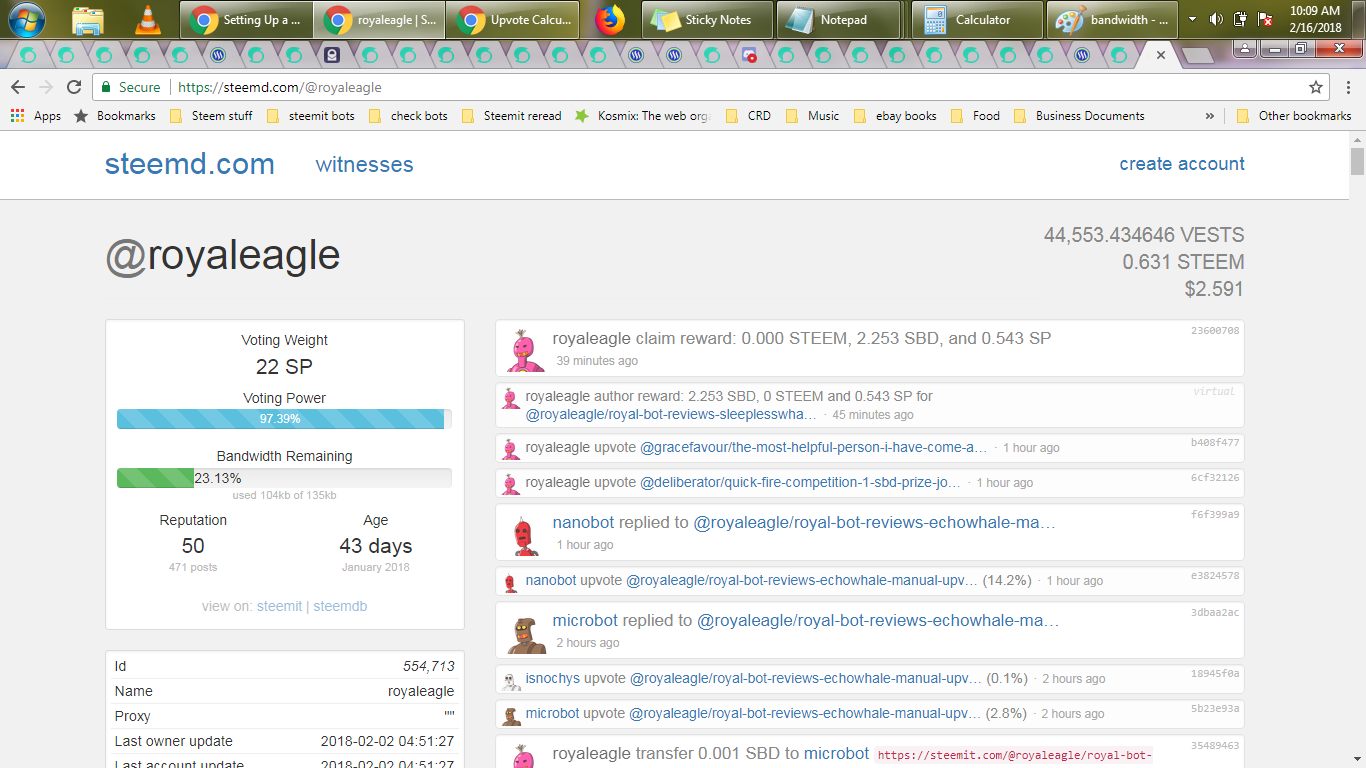Select the 44,553.434646 VESTS balance text
1366x768 pixels.
click(1144, 235)
